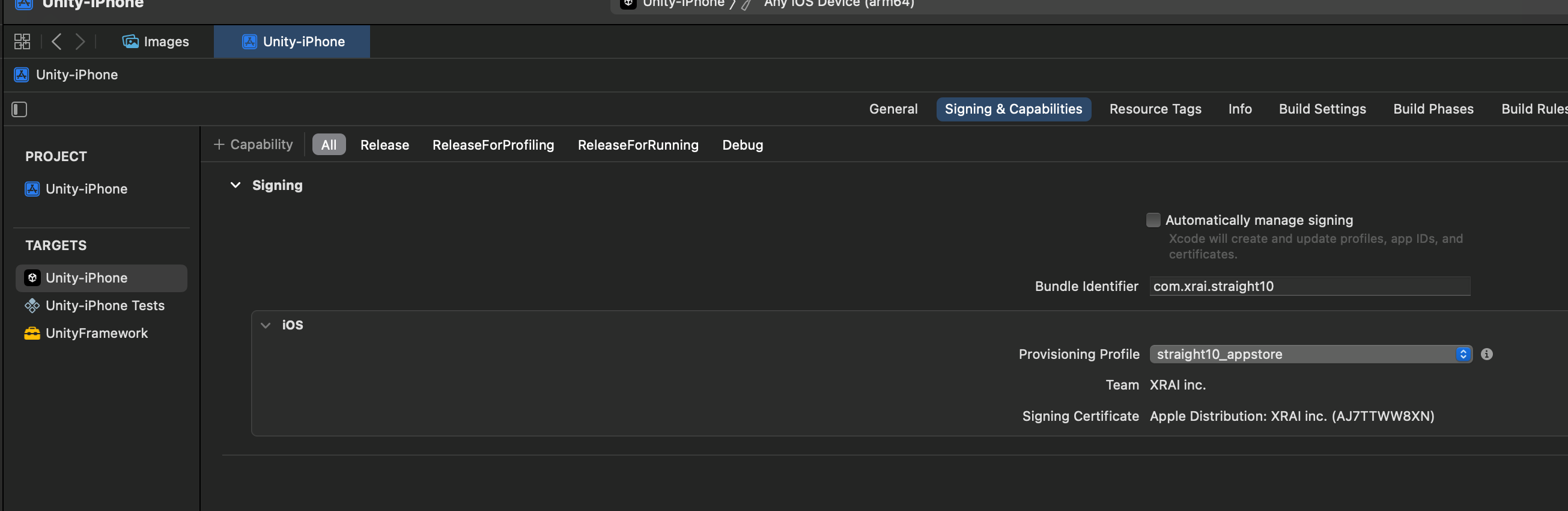The image size is (1568, 511).
Task: Click the PROJECT section header
Action: [x=56, y=156]
